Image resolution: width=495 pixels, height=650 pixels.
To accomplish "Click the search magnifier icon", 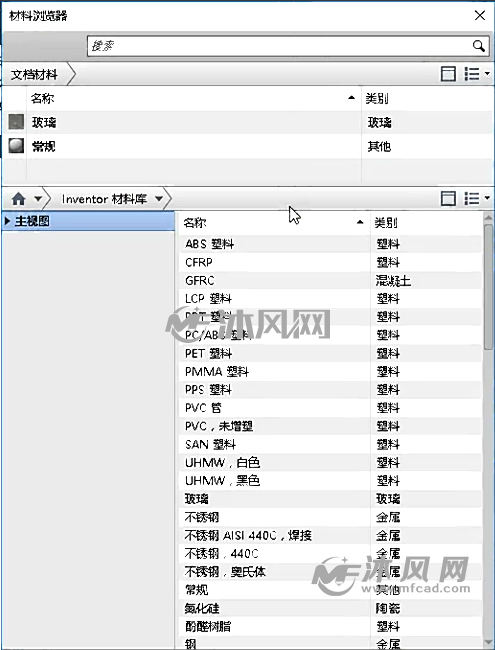I will pyautogui.click(x=478, y=46).
